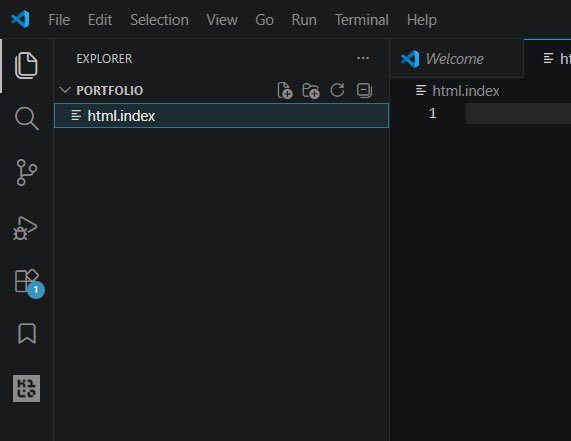Click html.index in the editor breadcrumb
Viewport: 571px width, 441px height.
point(466,91)
